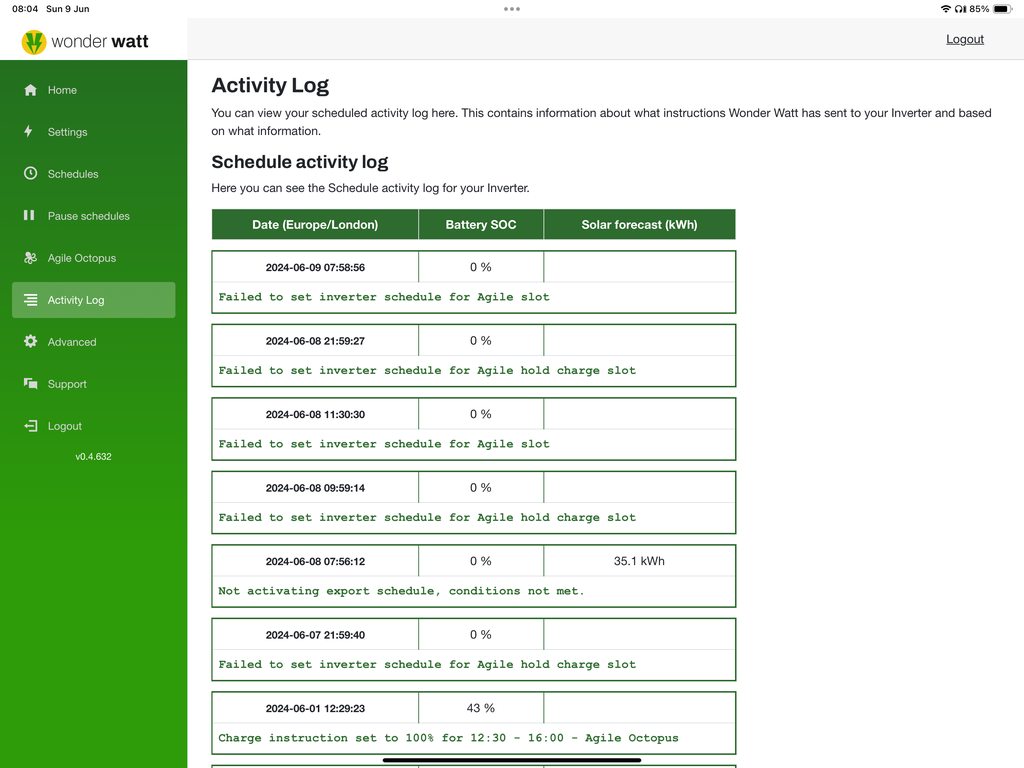Click the Logout link at top right
This screenshot has width=1024, height=768.
(x=965, y=39)
